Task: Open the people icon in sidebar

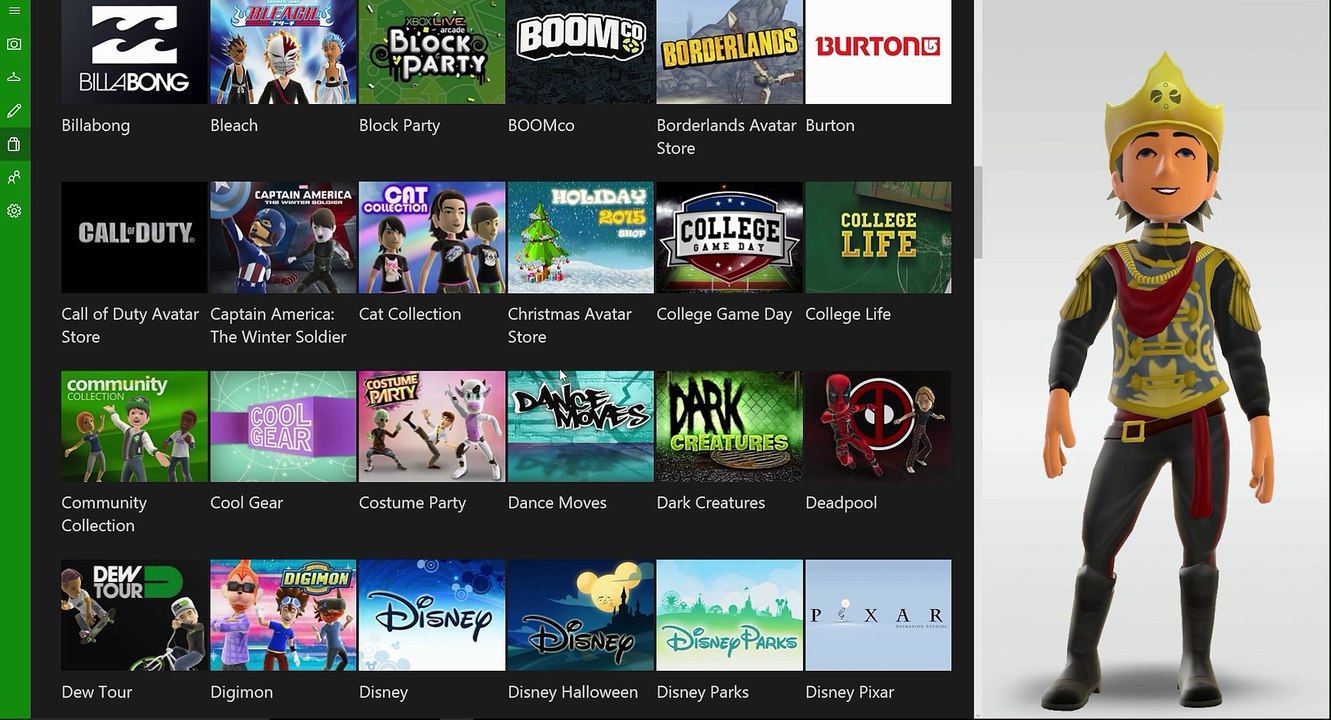Action: coord(14,178)
